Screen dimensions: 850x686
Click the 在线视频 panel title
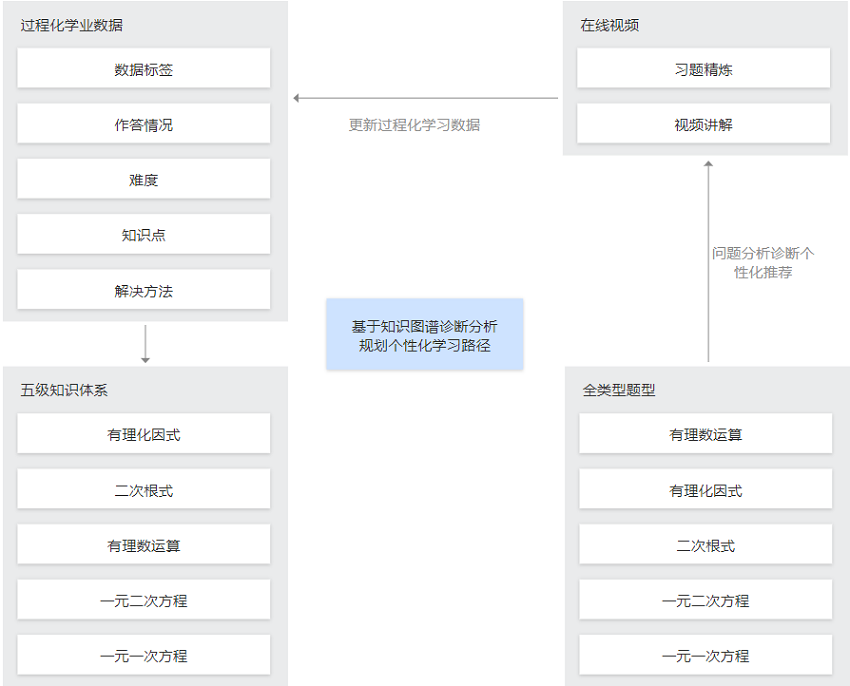pyautogui.click(x=609, y=25)
